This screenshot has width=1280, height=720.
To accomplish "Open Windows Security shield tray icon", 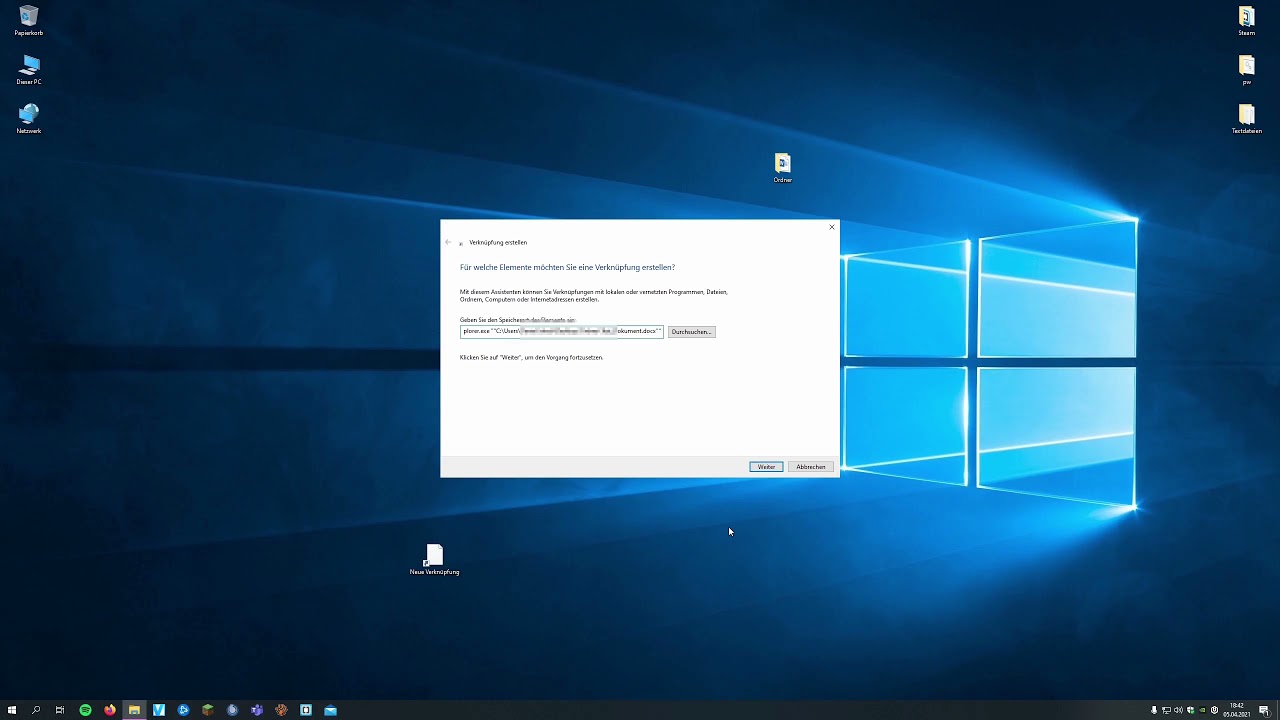I will (1190, 710).
